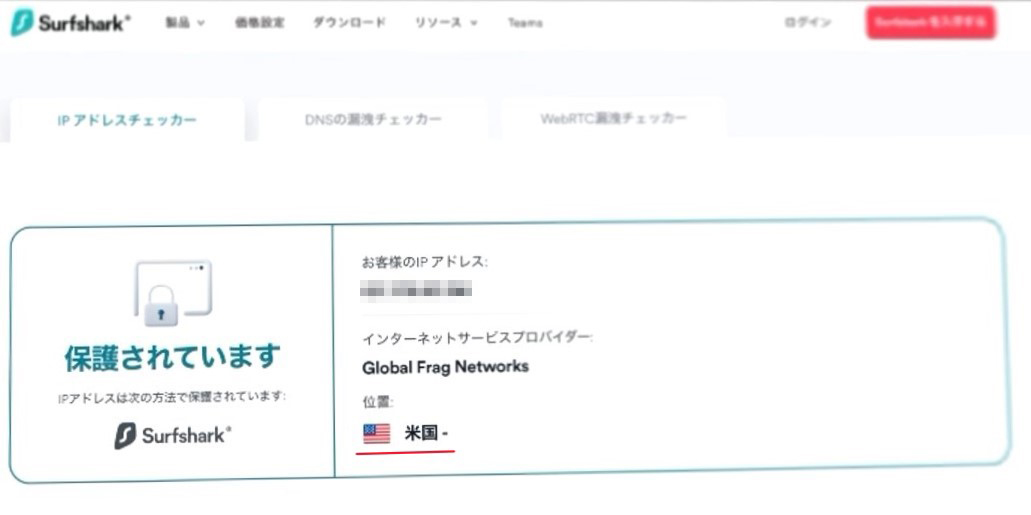Open the Surfshark logo home link
This screenshot has width=1031, height=515.
pyautogui.click(x=70, y=22)
